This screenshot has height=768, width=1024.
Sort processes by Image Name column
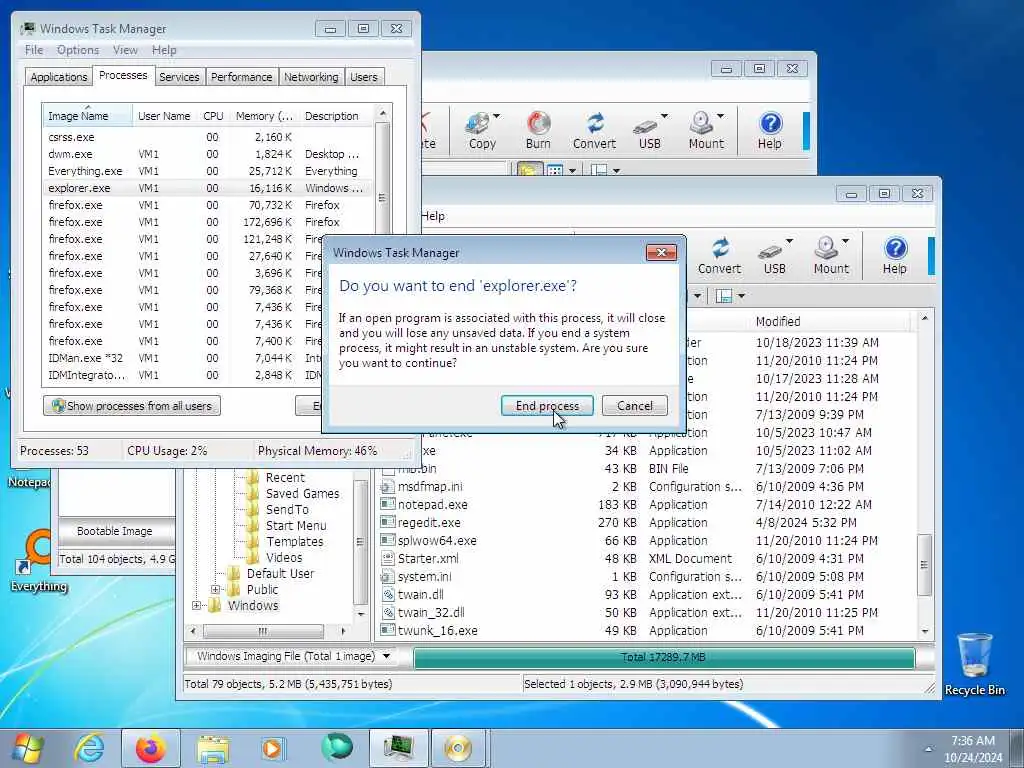[87, 116]
